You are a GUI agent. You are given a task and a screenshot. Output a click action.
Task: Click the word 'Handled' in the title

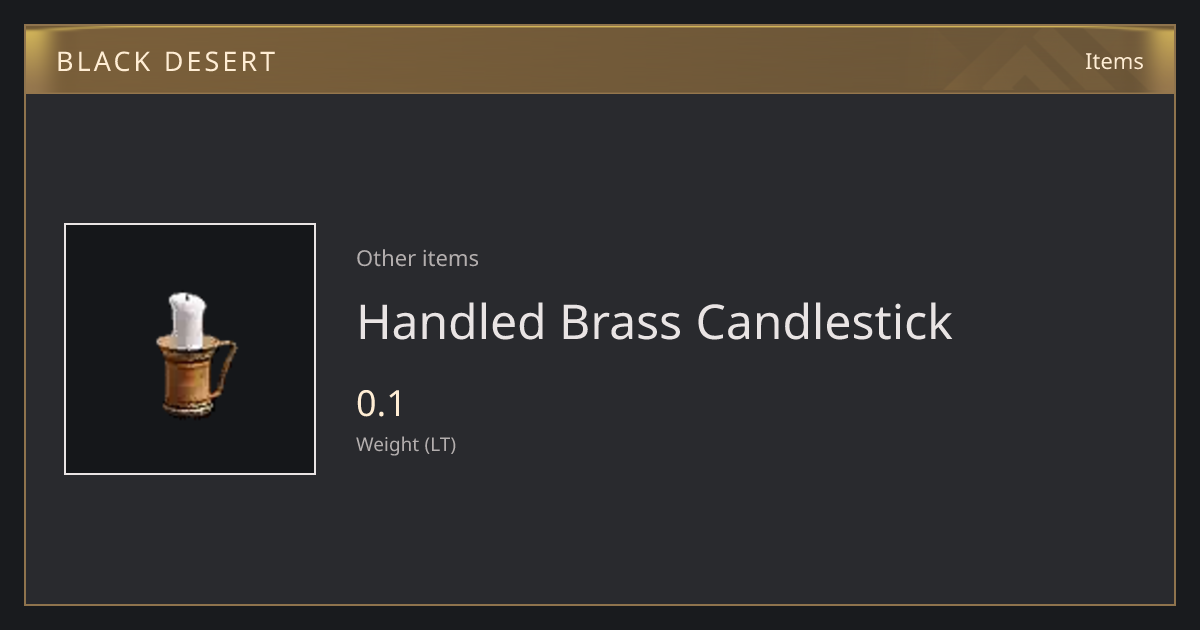tap(451, 322)
